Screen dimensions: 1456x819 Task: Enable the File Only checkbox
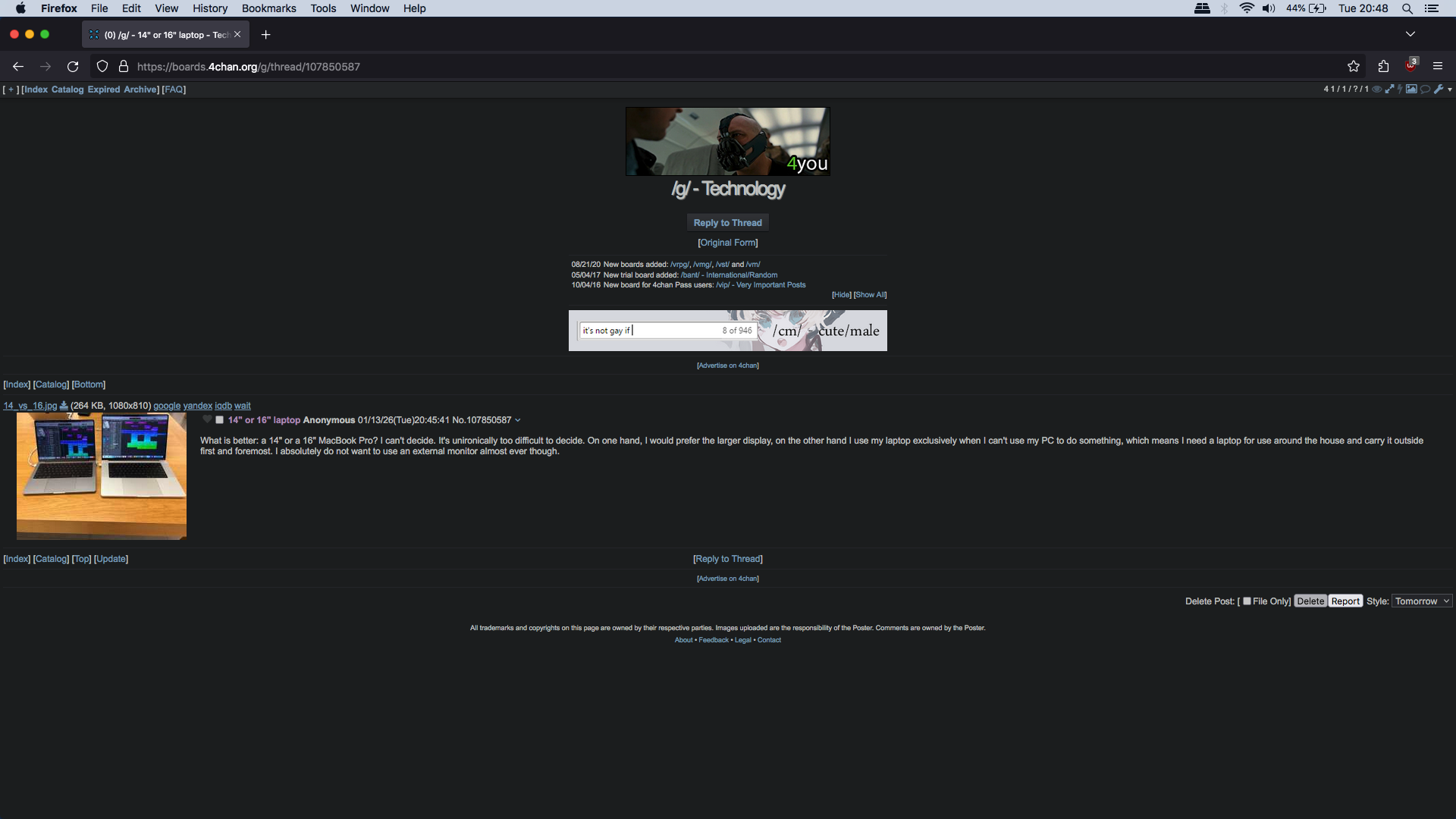(1247, 601)
